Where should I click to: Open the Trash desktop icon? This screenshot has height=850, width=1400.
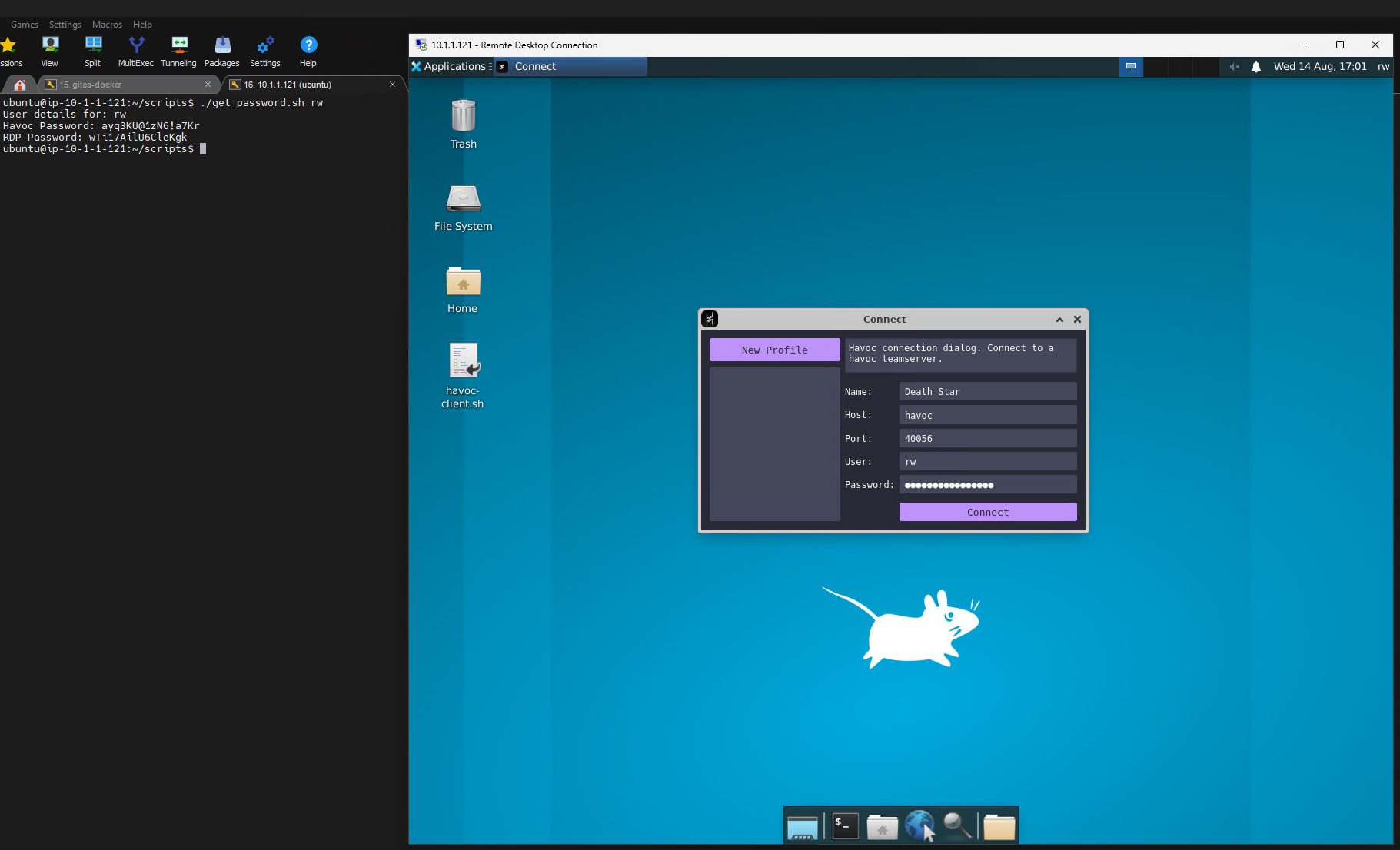pos(463,124)
